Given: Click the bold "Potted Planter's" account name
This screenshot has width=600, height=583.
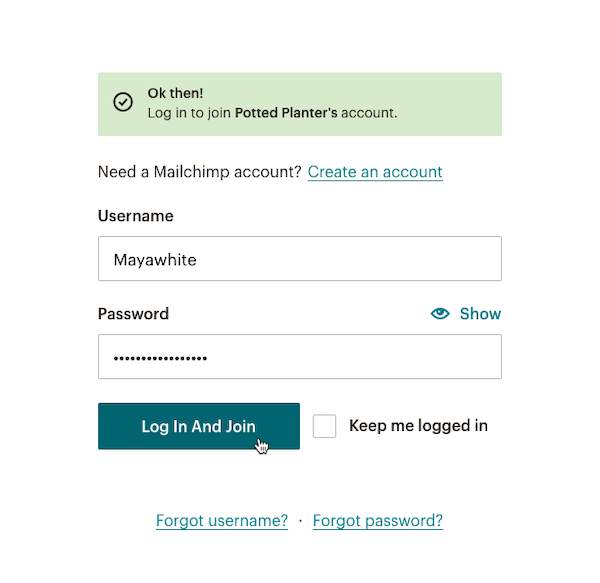Looking at the screenshot, I should [286, 113].
